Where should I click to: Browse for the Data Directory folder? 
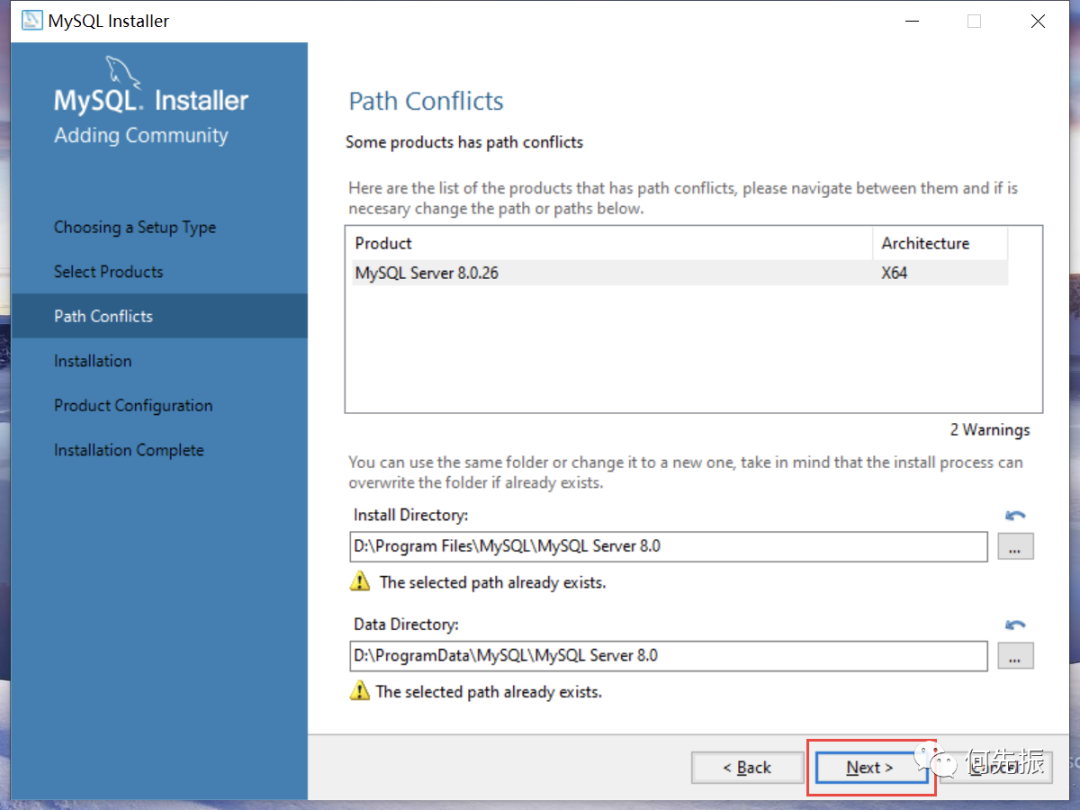(x=1015, y=656)
